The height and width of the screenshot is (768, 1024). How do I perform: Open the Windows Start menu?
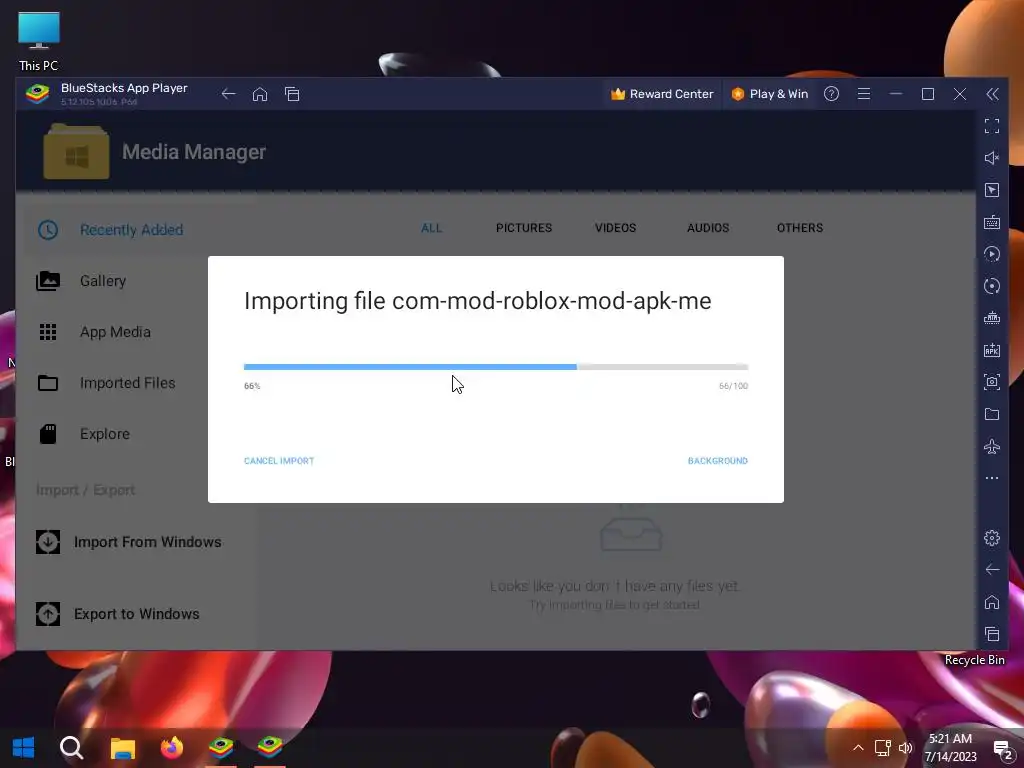[24, 747]
